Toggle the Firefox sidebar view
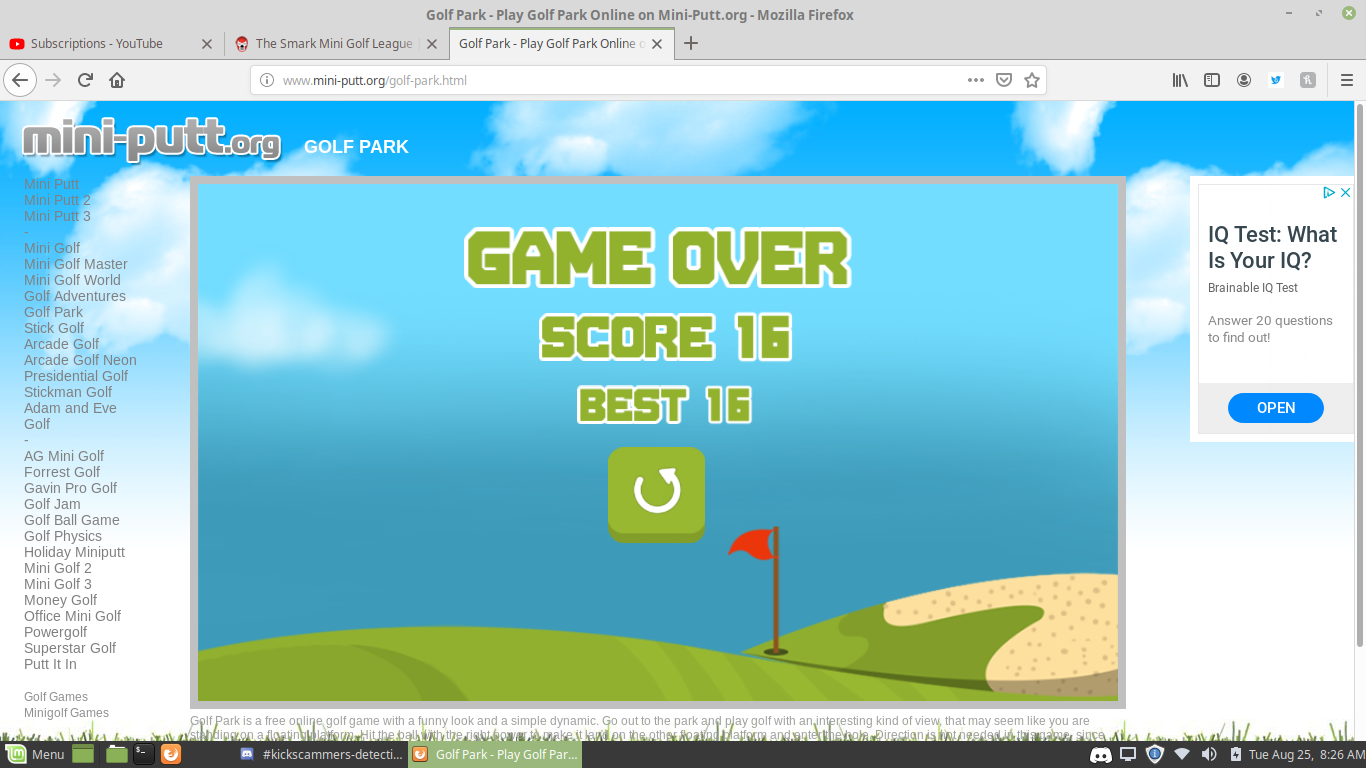The width and height of the screenshot is (1366, 768). click(x=1212, y=80)
